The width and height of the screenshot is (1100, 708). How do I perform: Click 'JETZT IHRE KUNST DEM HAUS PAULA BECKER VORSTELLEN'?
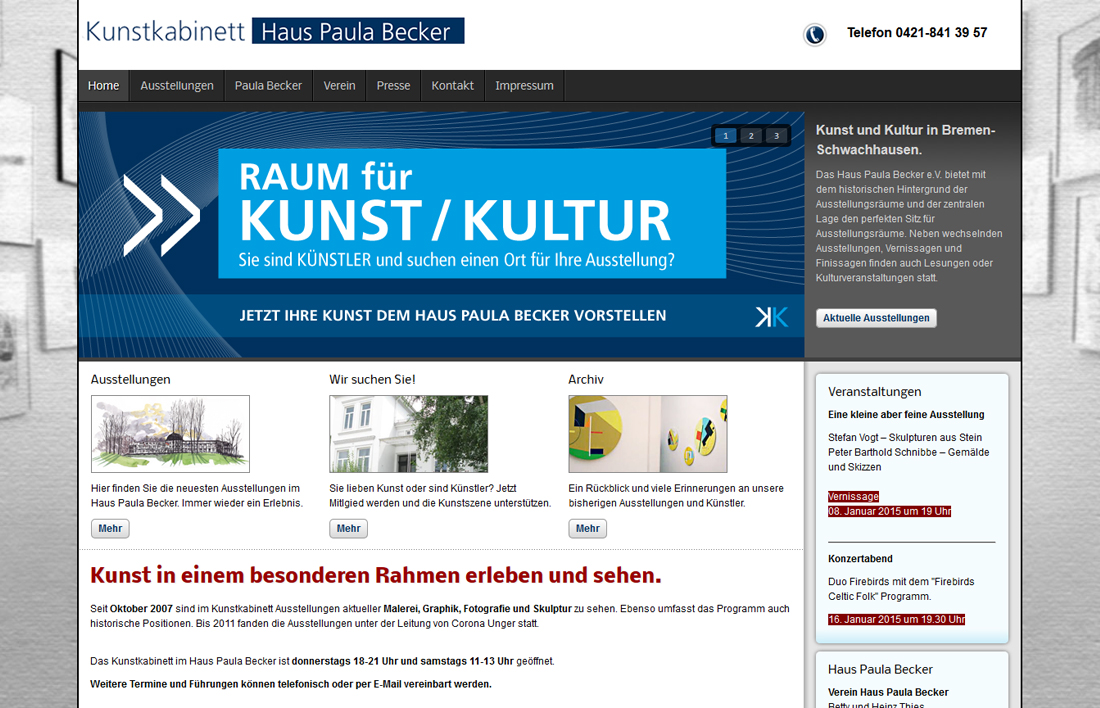pyautogui.click(x=452, y=316)
